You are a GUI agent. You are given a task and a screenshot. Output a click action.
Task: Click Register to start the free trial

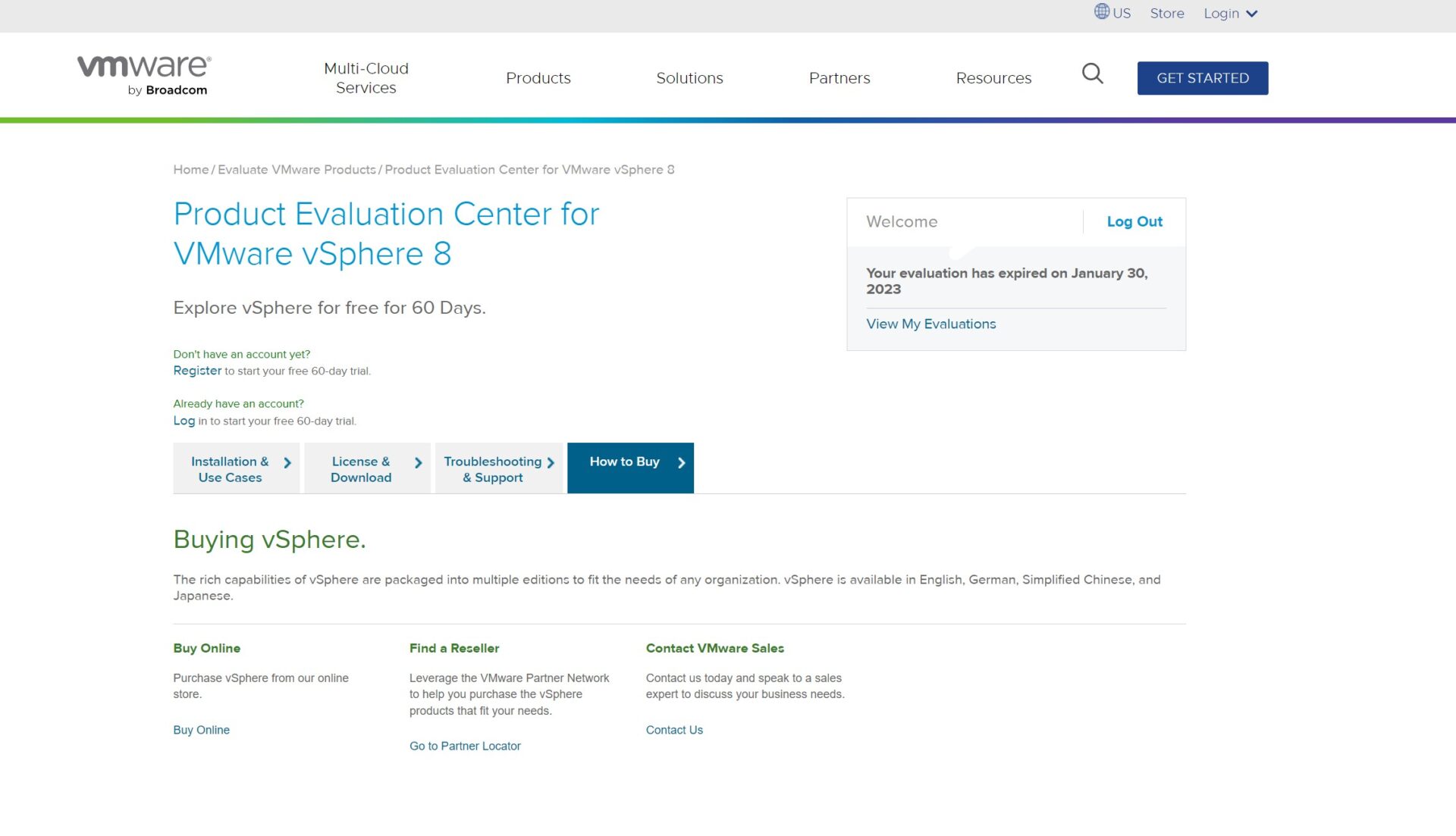click(x=197, y=371)
